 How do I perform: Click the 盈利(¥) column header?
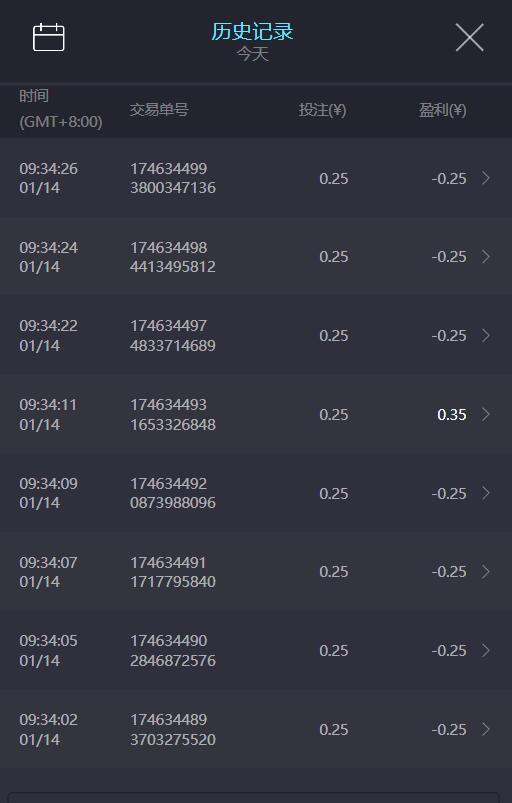click(442, 110)
